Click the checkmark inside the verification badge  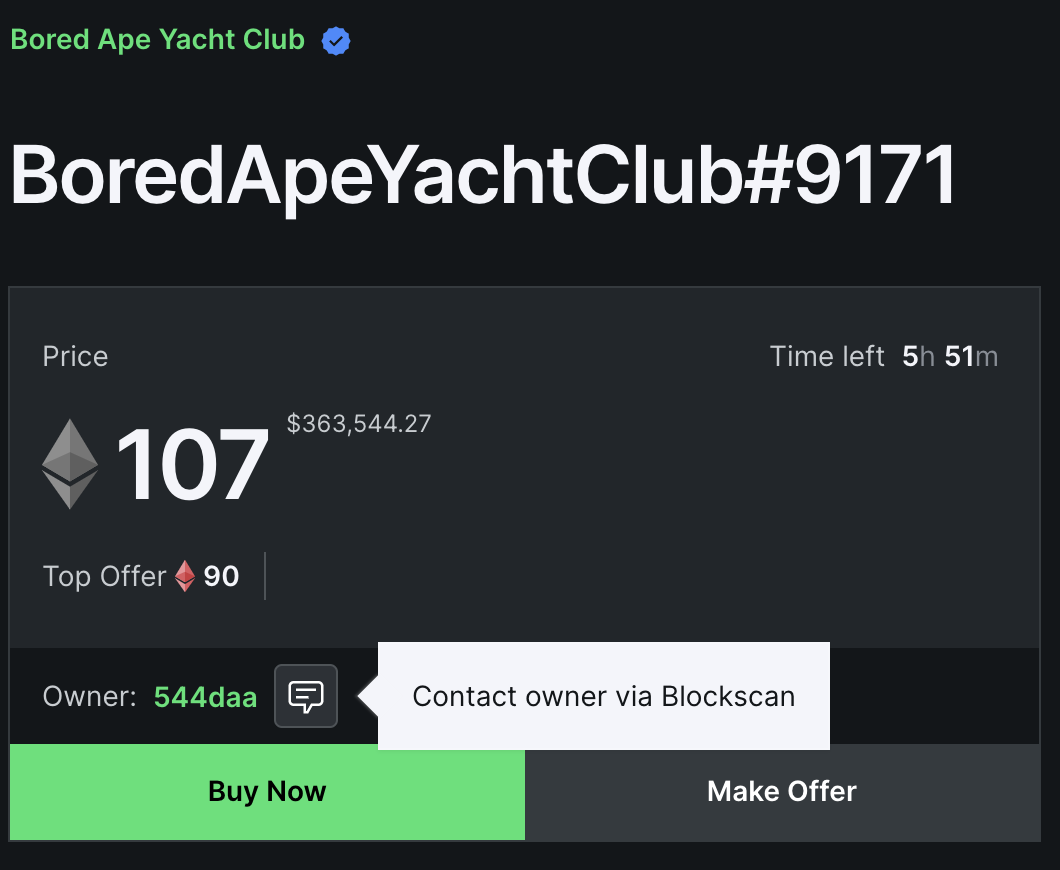[x=336, y=40]
